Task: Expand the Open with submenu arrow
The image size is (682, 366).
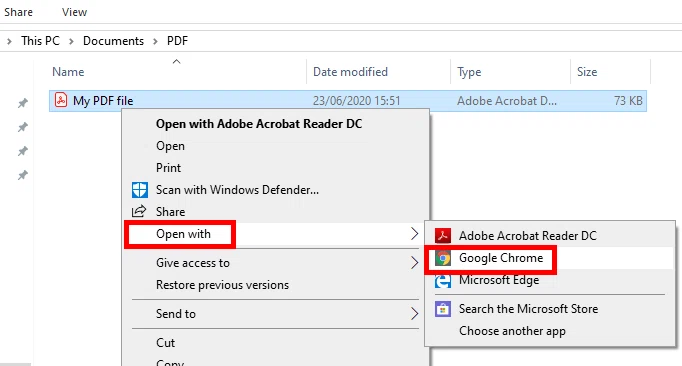Action: [414, 234]
